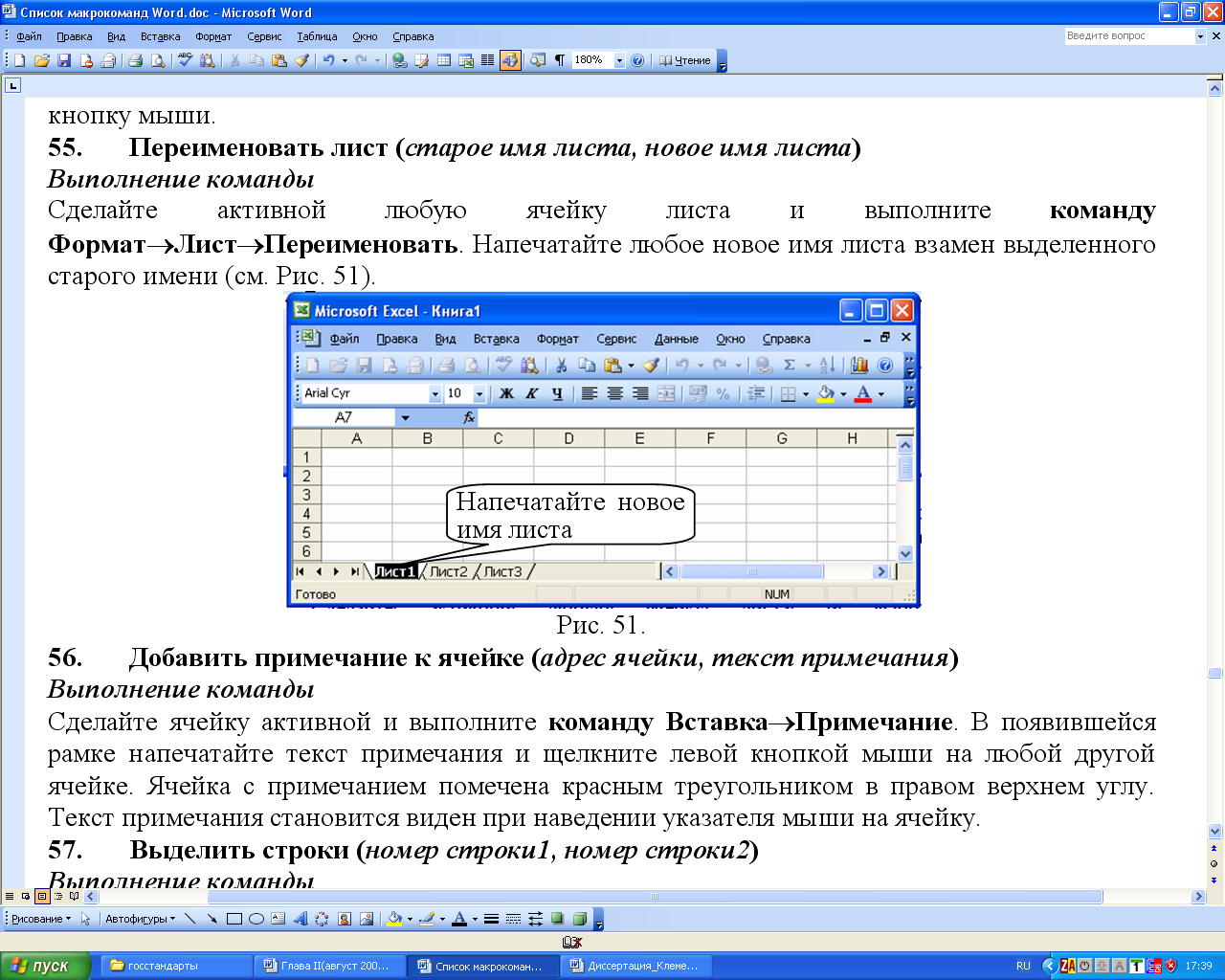The image size is (1225, 980).
Task: Open Print Preview
Action: pyautogui.click(x=158, y=60)
